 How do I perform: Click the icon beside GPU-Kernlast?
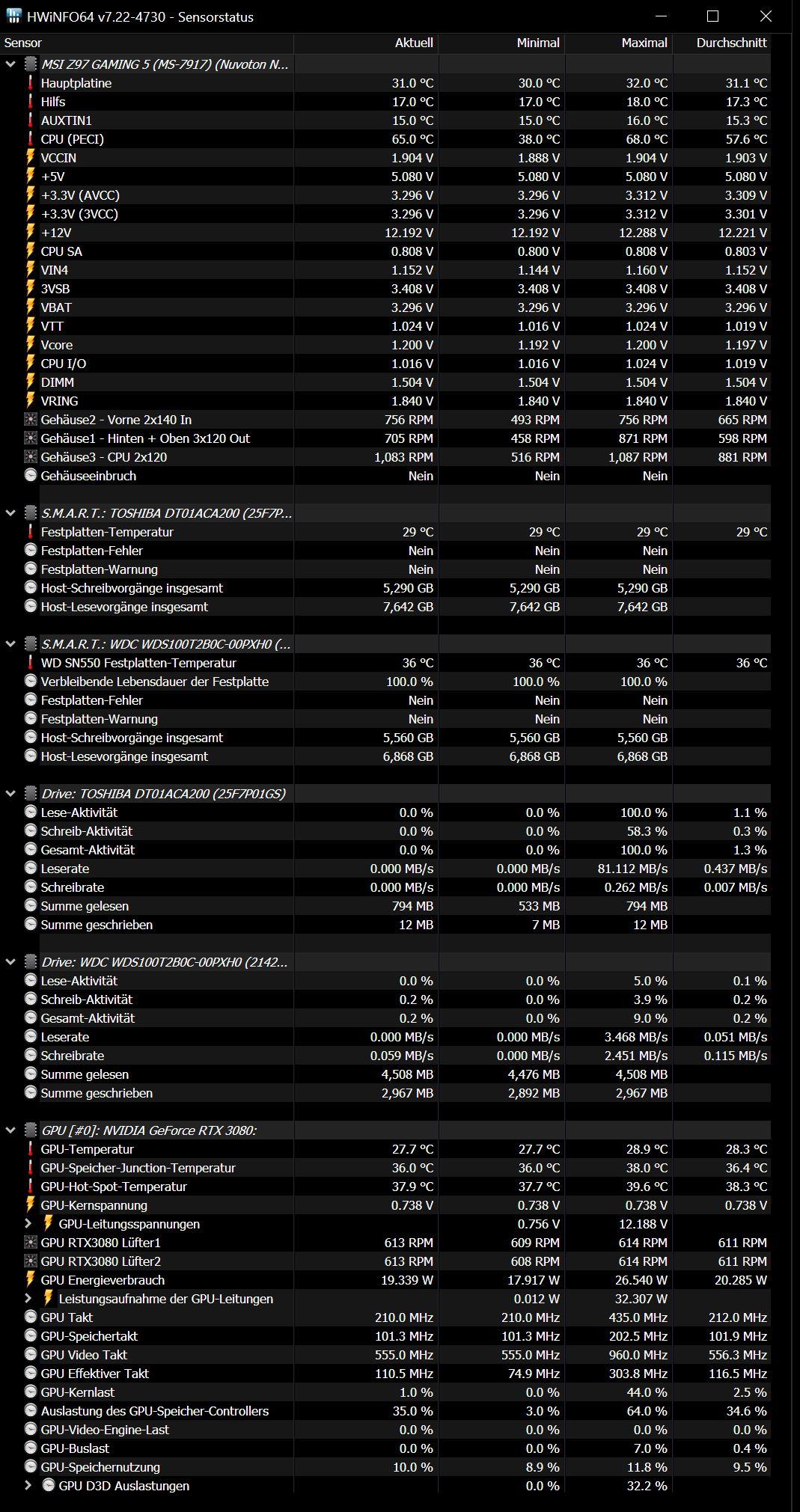[x=31, y=1392]
